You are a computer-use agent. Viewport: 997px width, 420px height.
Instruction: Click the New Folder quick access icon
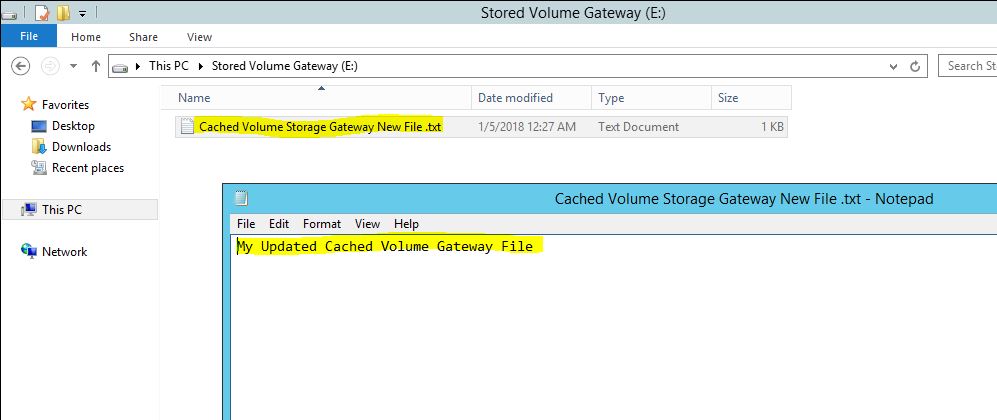63,13
